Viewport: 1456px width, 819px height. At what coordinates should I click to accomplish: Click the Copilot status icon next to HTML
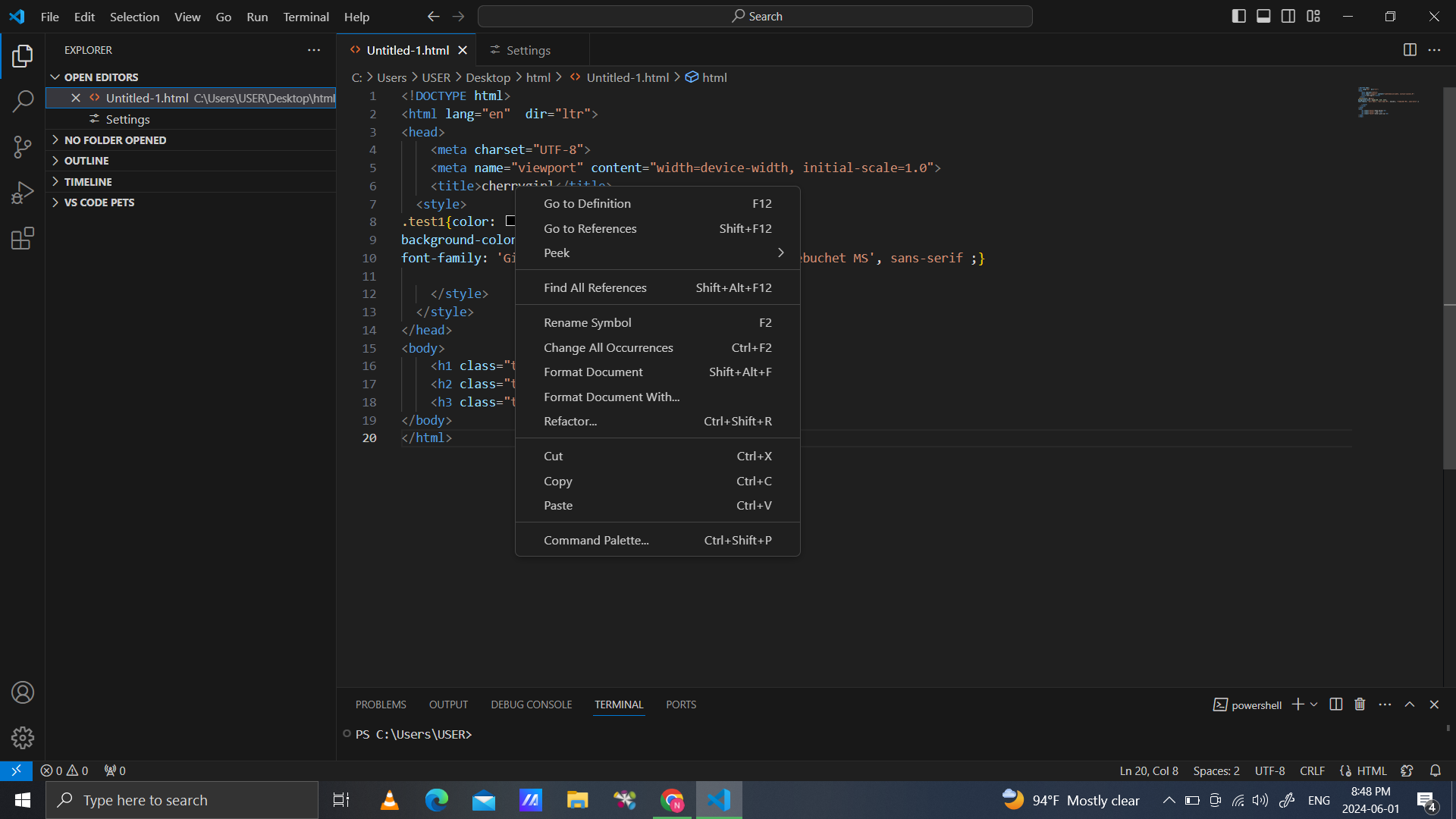[x=1407, y=770]
